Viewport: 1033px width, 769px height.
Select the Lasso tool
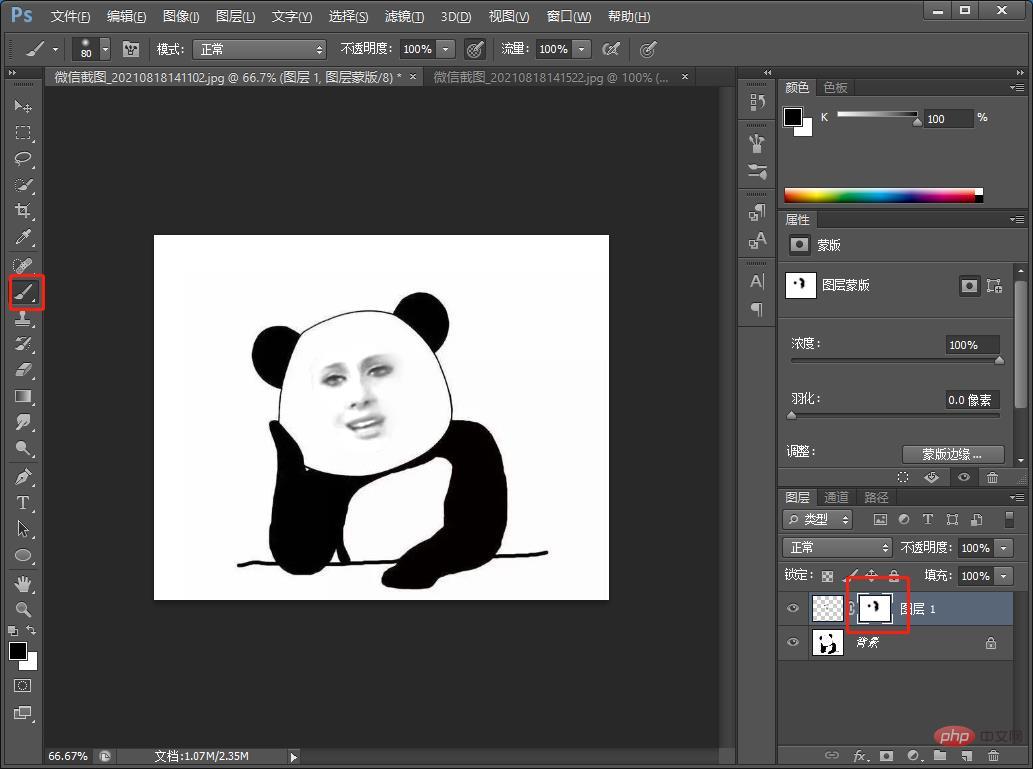(x=23, y=159)
